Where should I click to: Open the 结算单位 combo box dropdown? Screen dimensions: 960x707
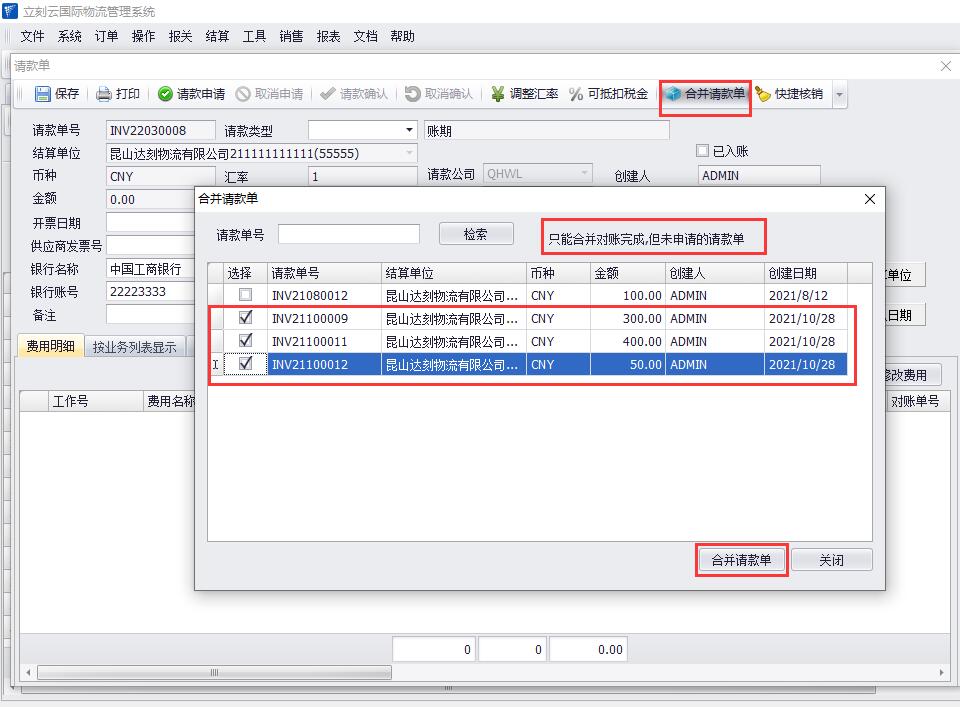tap(409, 153)
